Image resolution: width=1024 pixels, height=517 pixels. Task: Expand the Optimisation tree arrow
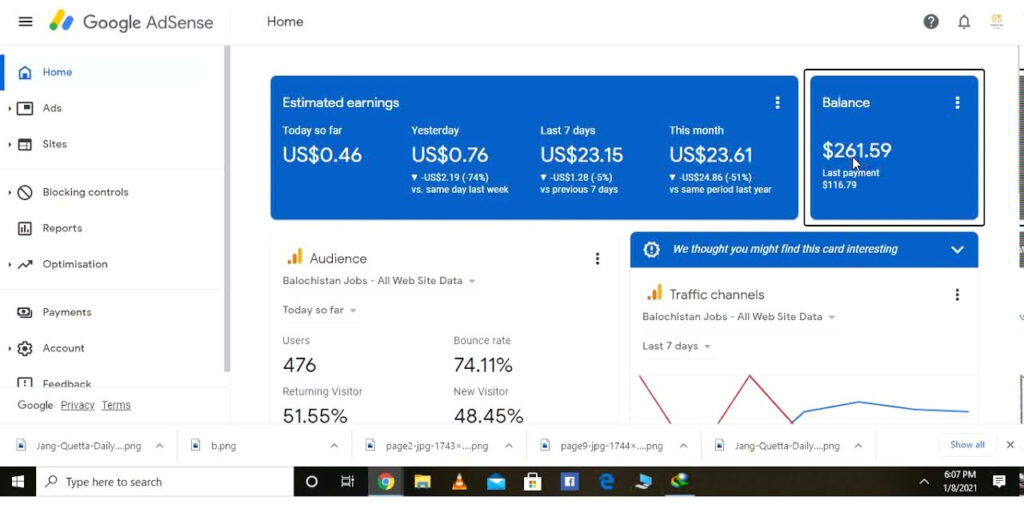click(9, 264)
